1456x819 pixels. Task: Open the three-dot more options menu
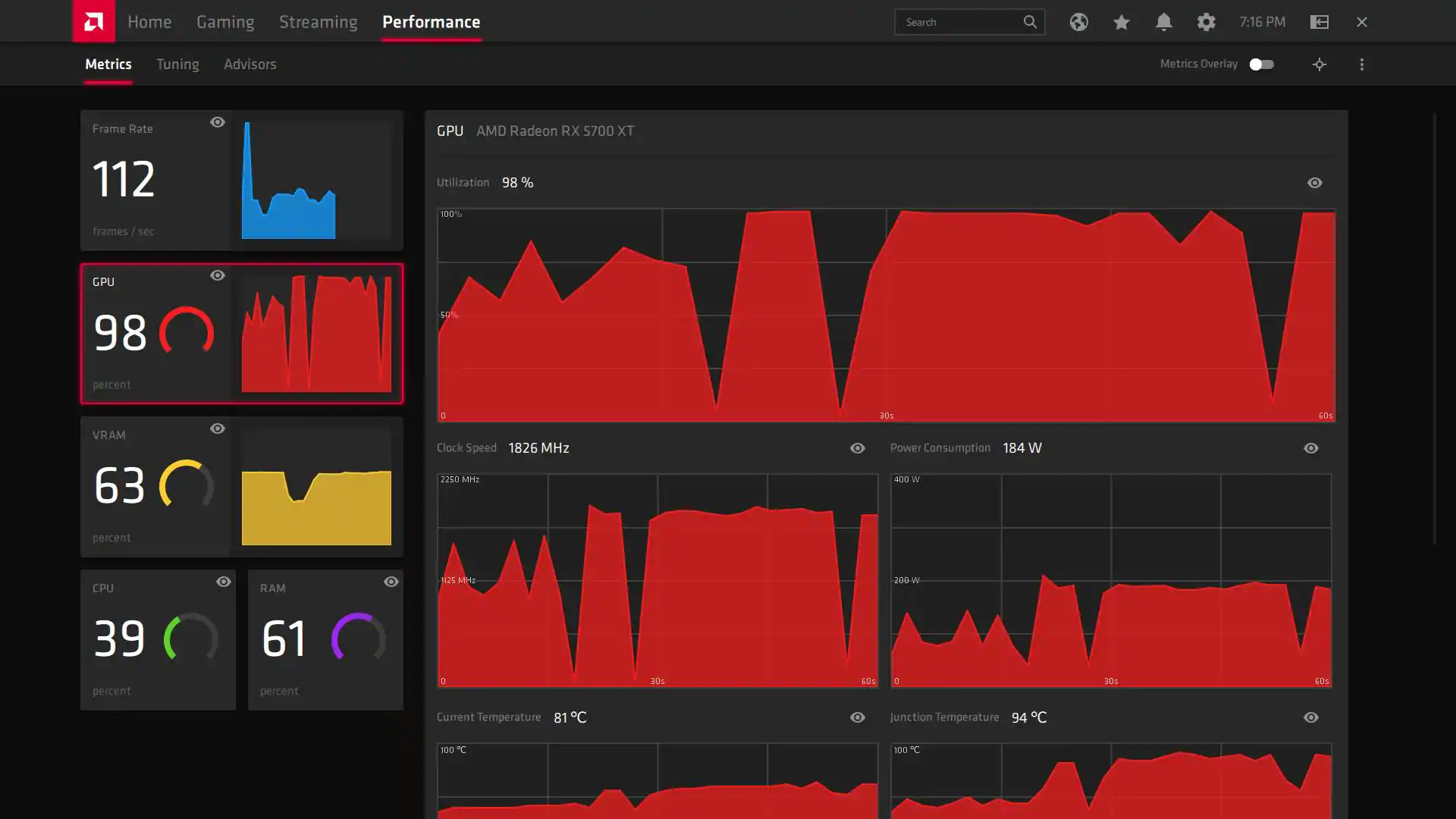[1361, 64]
